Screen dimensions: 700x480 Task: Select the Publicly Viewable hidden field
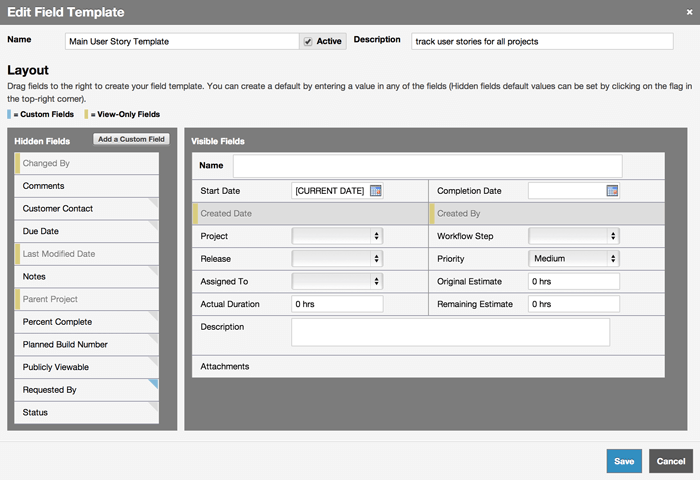[87, 367]
